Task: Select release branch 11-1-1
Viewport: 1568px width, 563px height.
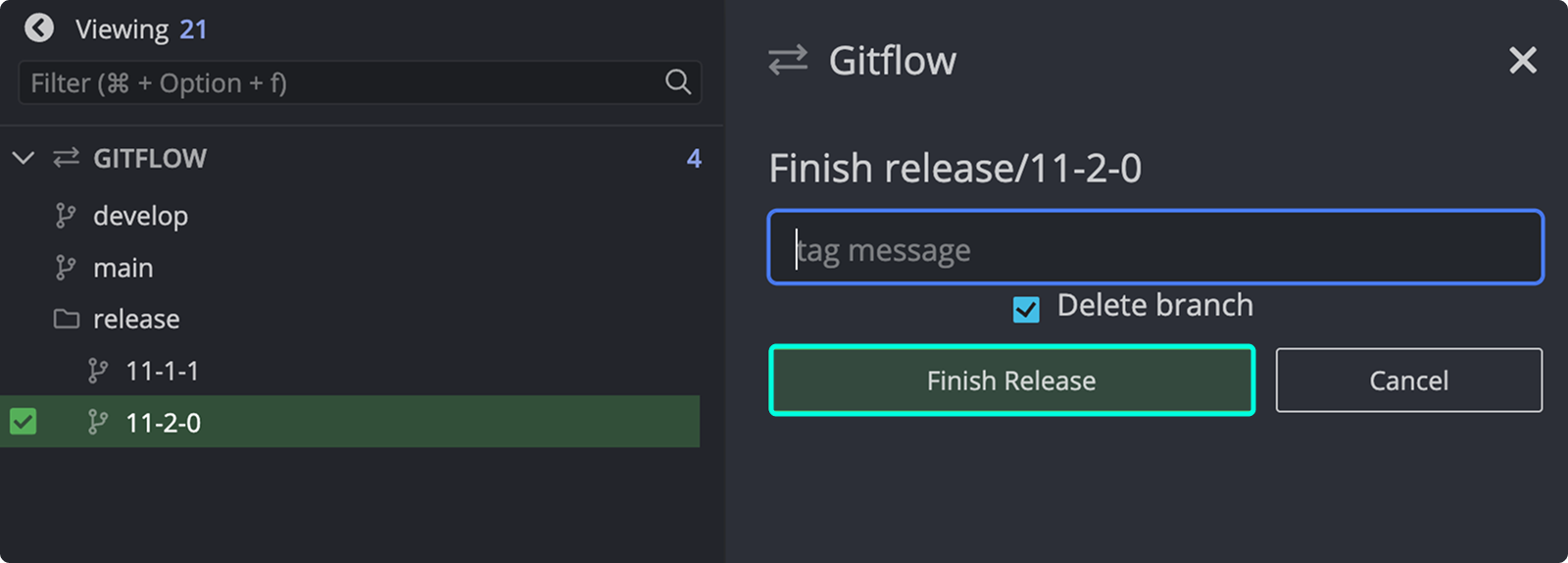Action: [163, 371]
